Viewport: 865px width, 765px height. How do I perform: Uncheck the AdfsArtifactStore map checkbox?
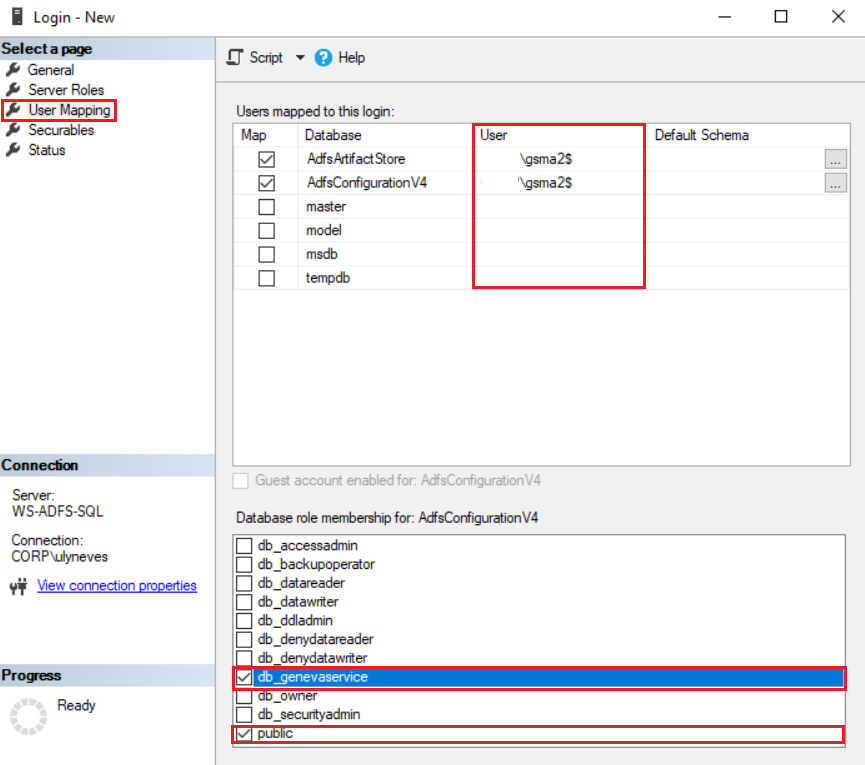point(266,159)
